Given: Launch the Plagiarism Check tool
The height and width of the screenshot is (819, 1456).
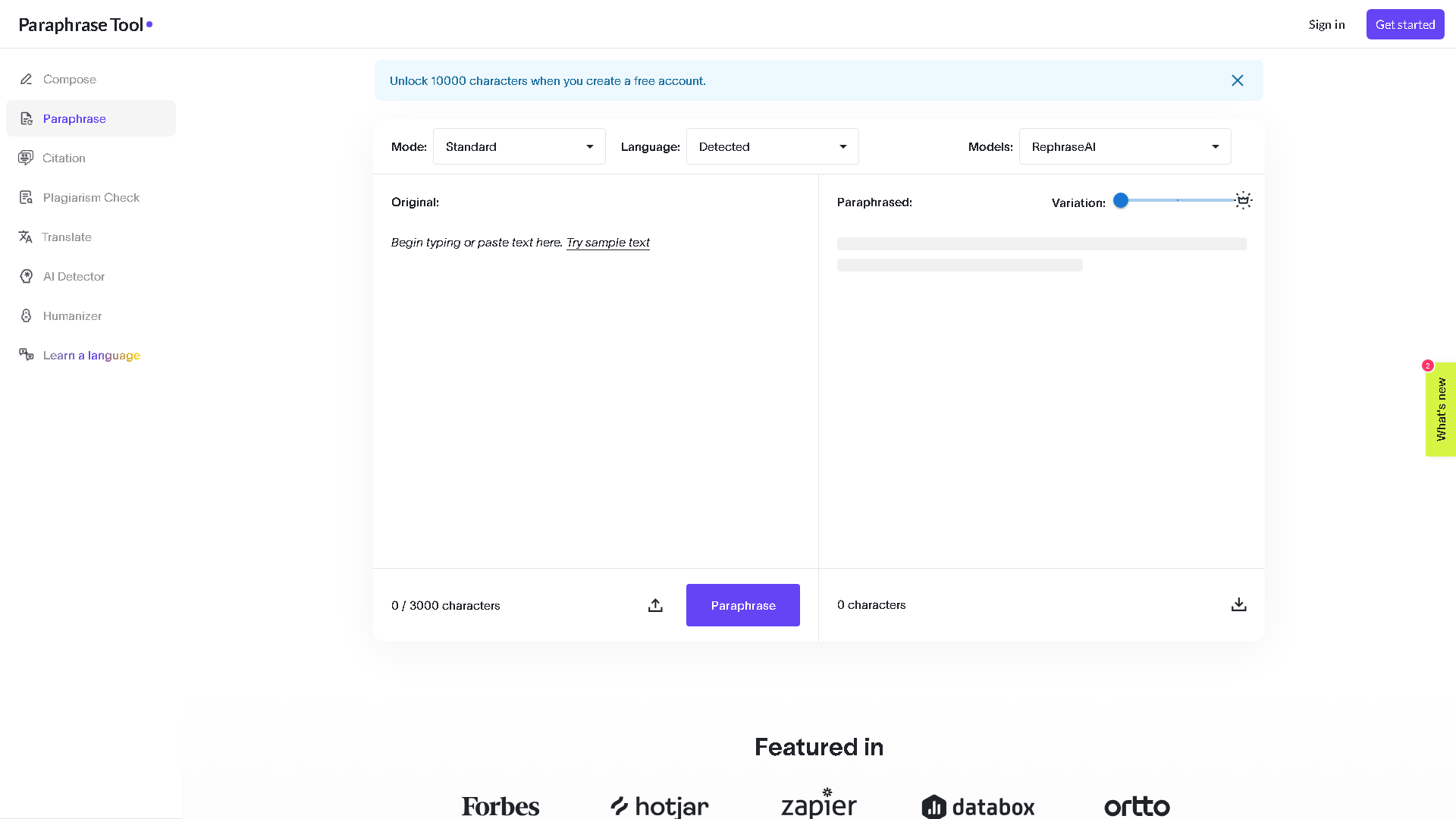Looking at the screenshot, I should (91, 197).
